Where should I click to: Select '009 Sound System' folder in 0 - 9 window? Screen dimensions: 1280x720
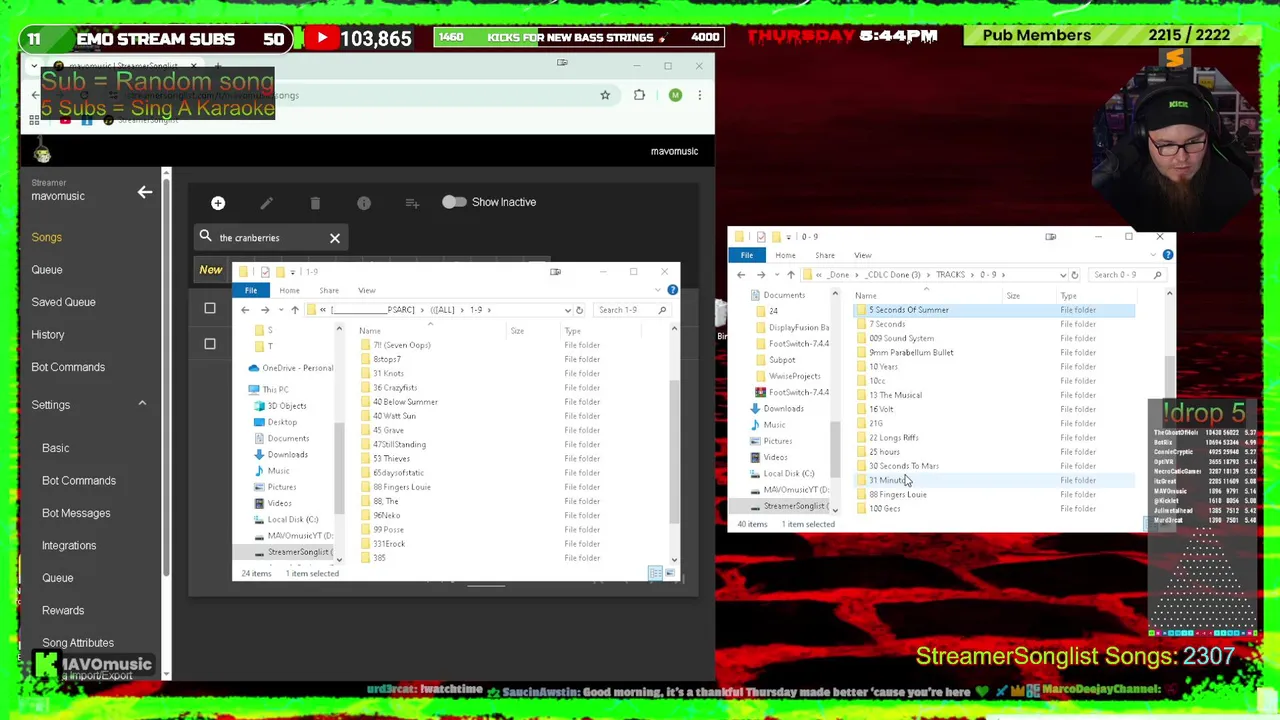pyautogui.click(x=901, y=338)
